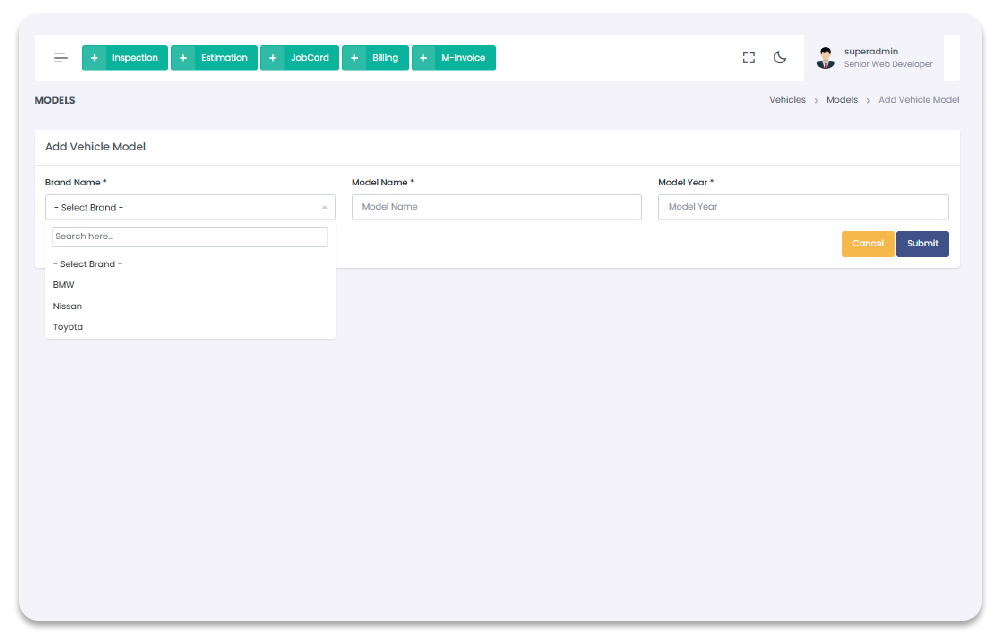Click the Cancel button

[867, 244]
